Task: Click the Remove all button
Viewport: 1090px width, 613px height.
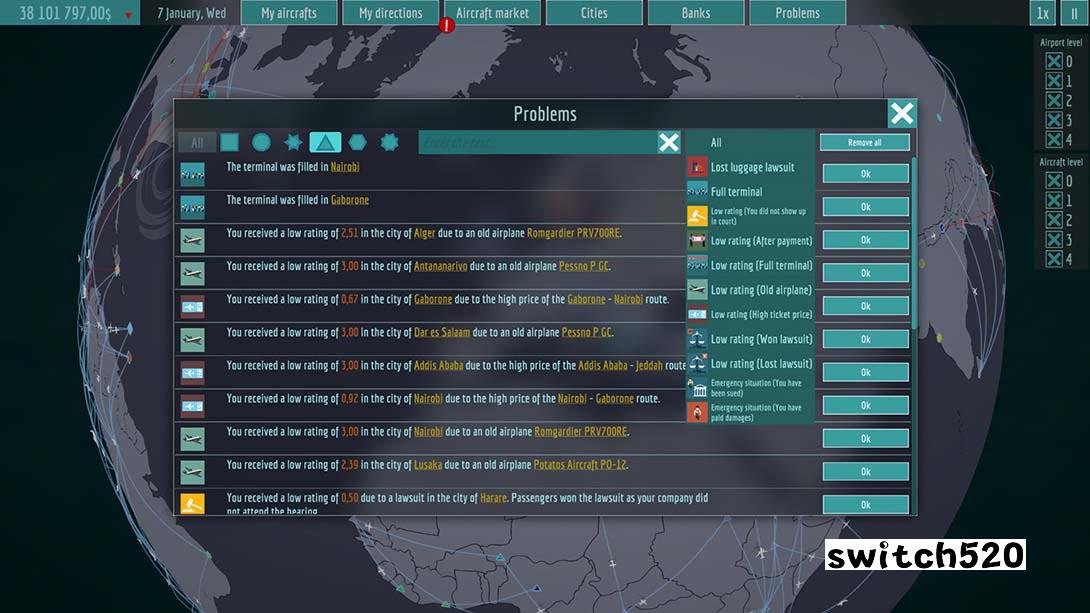Action: 865,142
